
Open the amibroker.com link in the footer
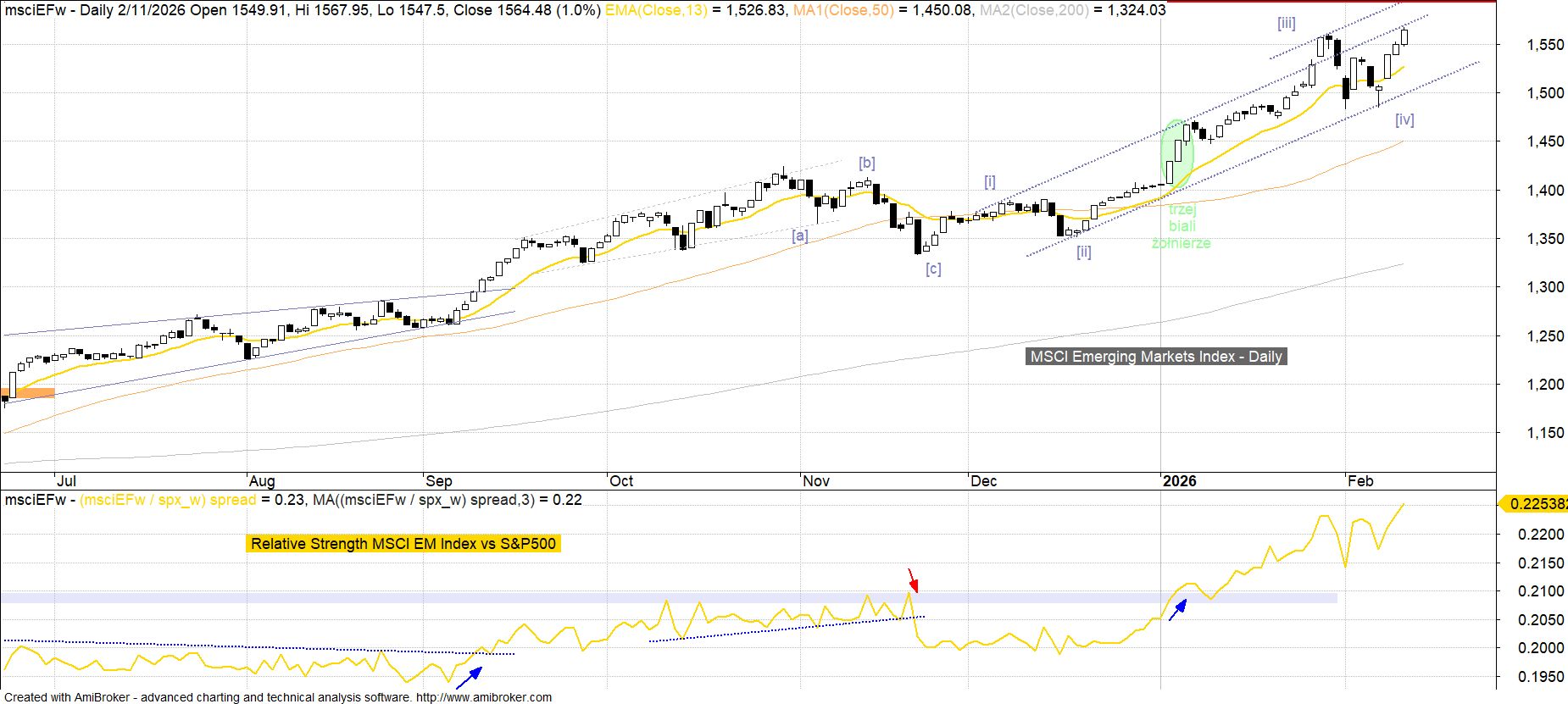point(484,697)
